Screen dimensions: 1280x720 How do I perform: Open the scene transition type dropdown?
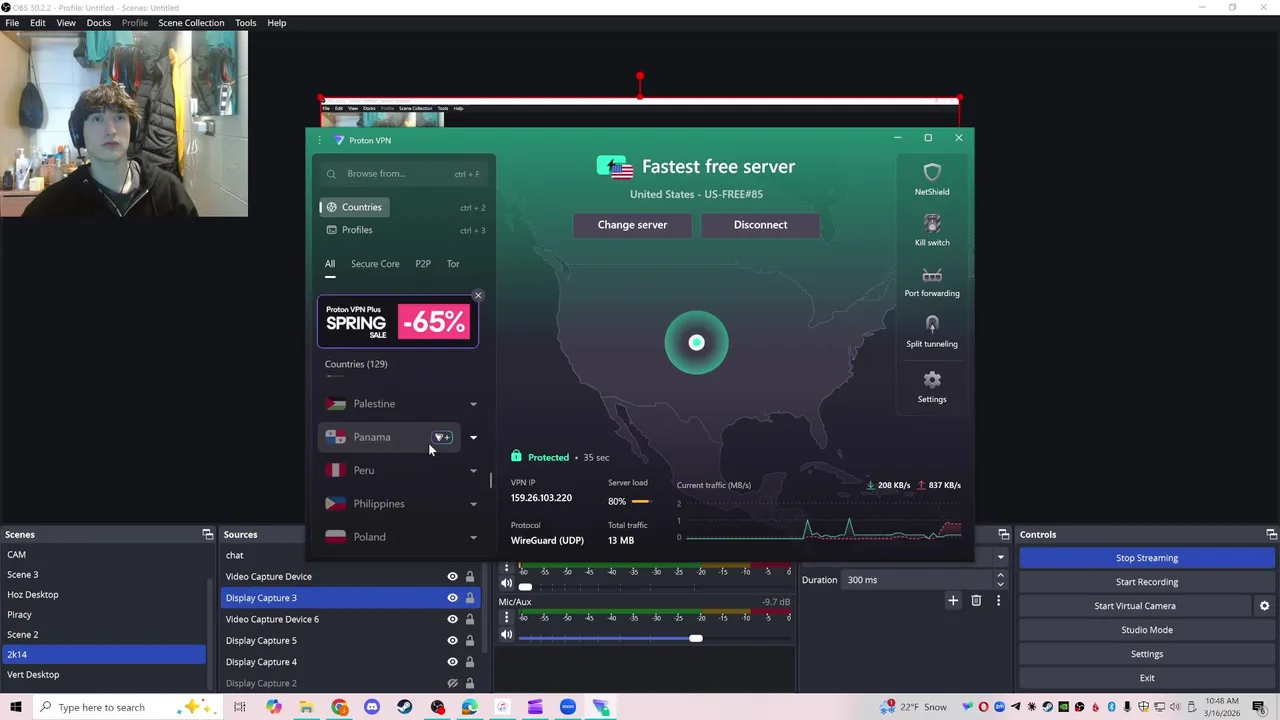[1000, 557]
